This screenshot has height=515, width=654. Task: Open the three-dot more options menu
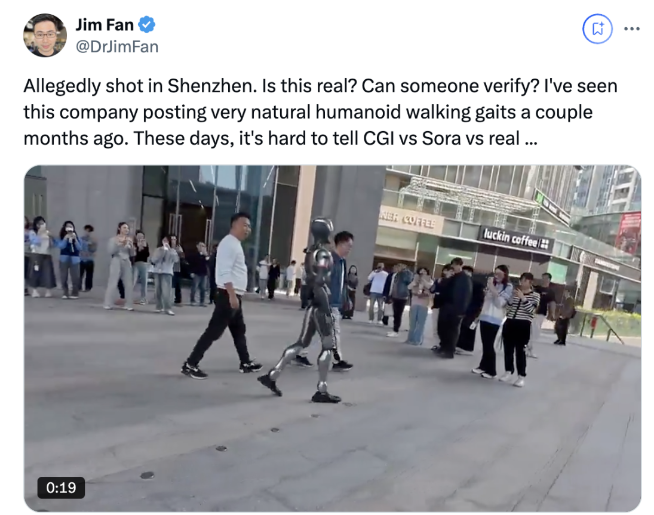click(632, 29)
